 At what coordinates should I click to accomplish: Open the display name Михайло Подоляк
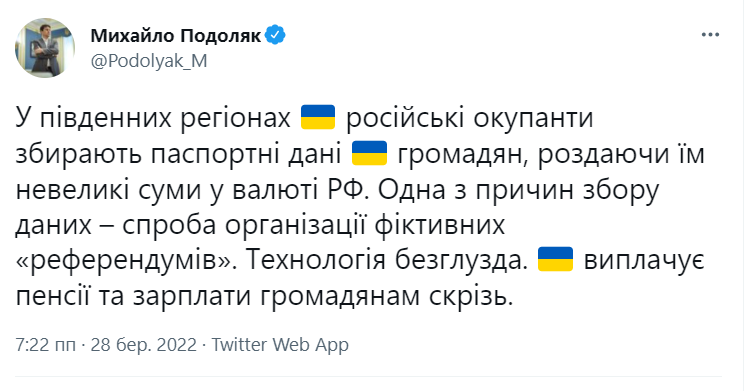pyautogui.click(x=176, y=35)
